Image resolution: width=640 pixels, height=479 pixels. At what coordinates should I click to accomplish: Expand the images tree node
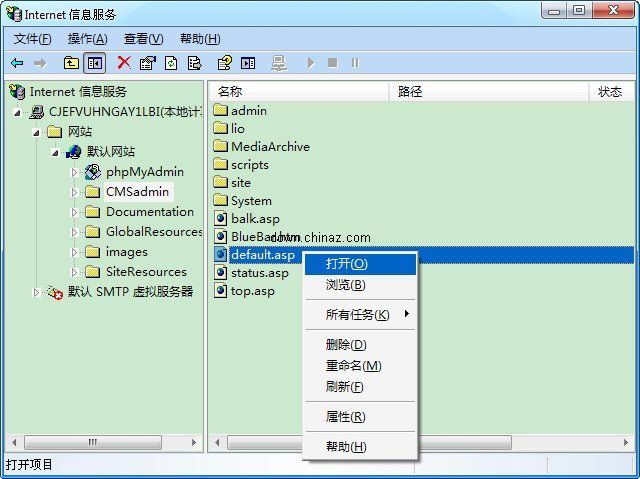coord(74,252)
